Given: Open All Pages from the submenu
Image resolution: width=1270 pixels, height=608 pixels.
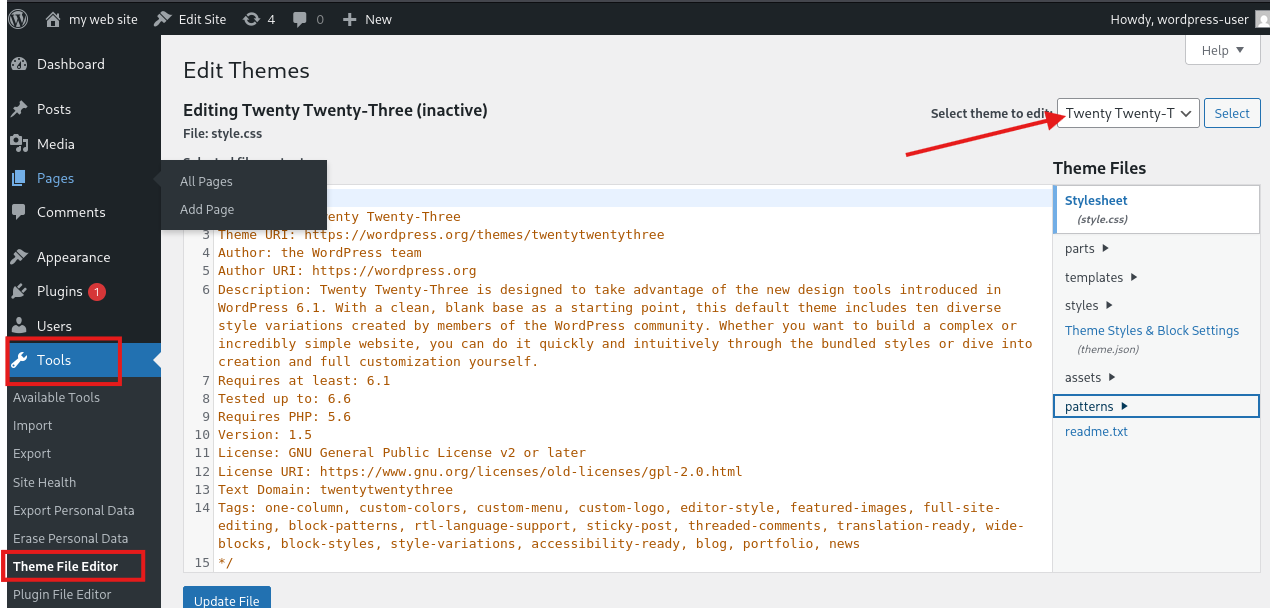Looking at the screenshot, I should coord(206,182).
